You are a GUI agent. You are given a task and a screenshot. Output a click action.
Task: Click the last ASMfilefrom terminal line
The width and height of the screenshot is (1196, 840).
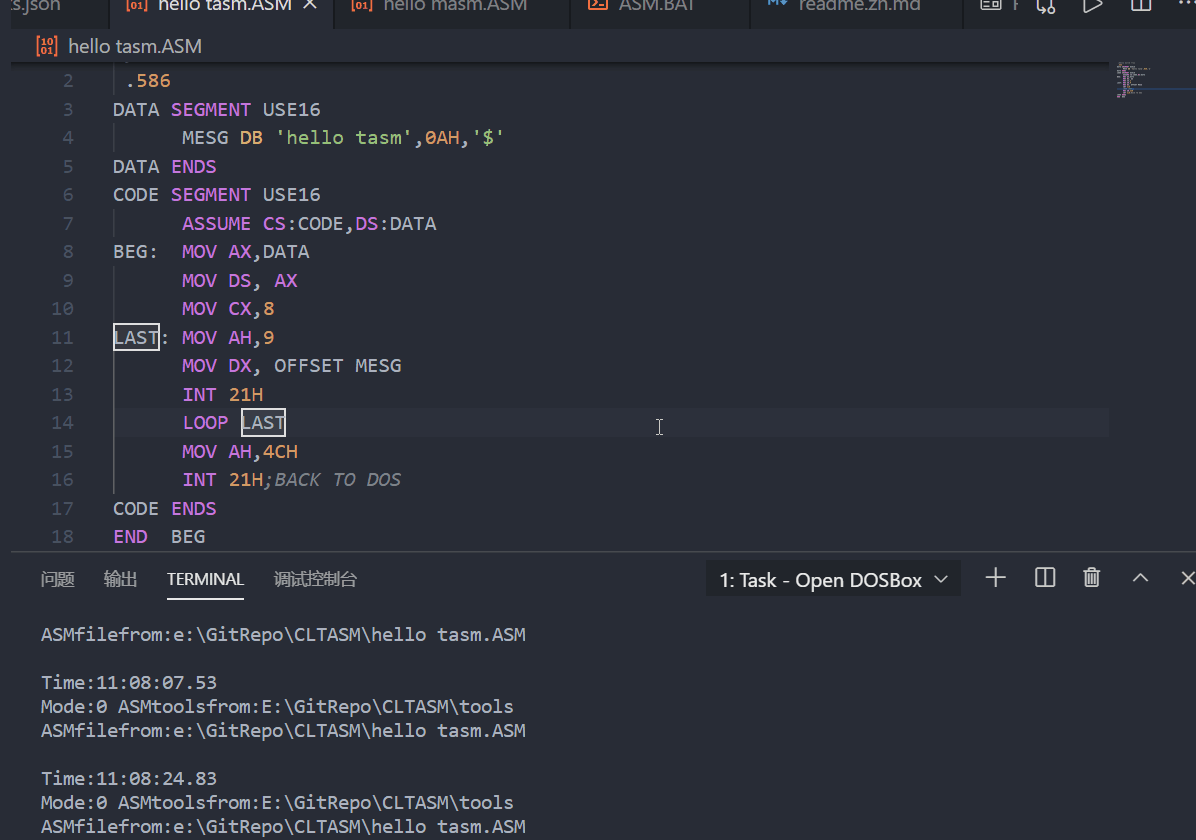point(283,827)
